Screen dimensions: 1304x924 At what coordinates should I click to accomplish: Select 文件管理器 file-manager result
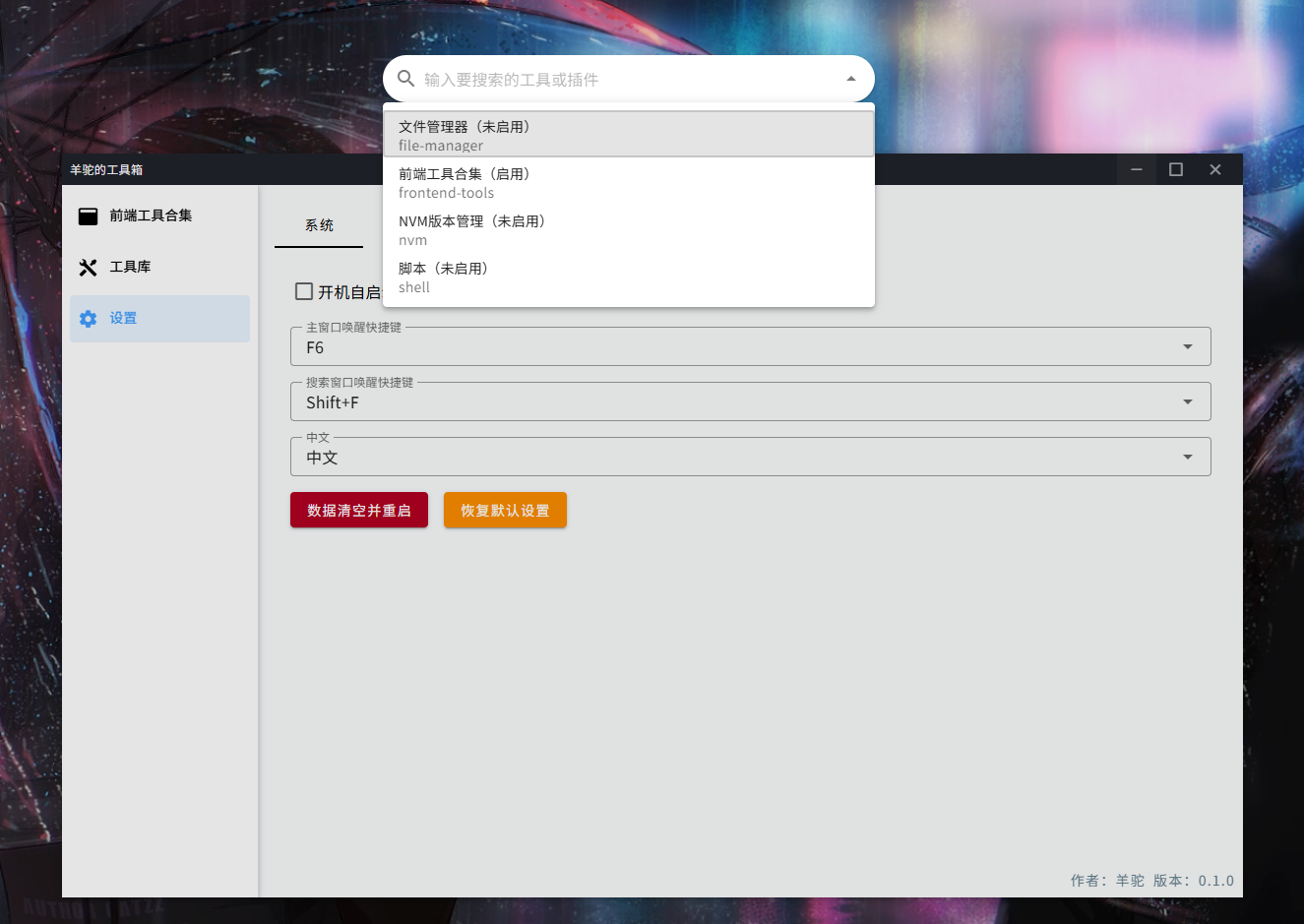629,134
